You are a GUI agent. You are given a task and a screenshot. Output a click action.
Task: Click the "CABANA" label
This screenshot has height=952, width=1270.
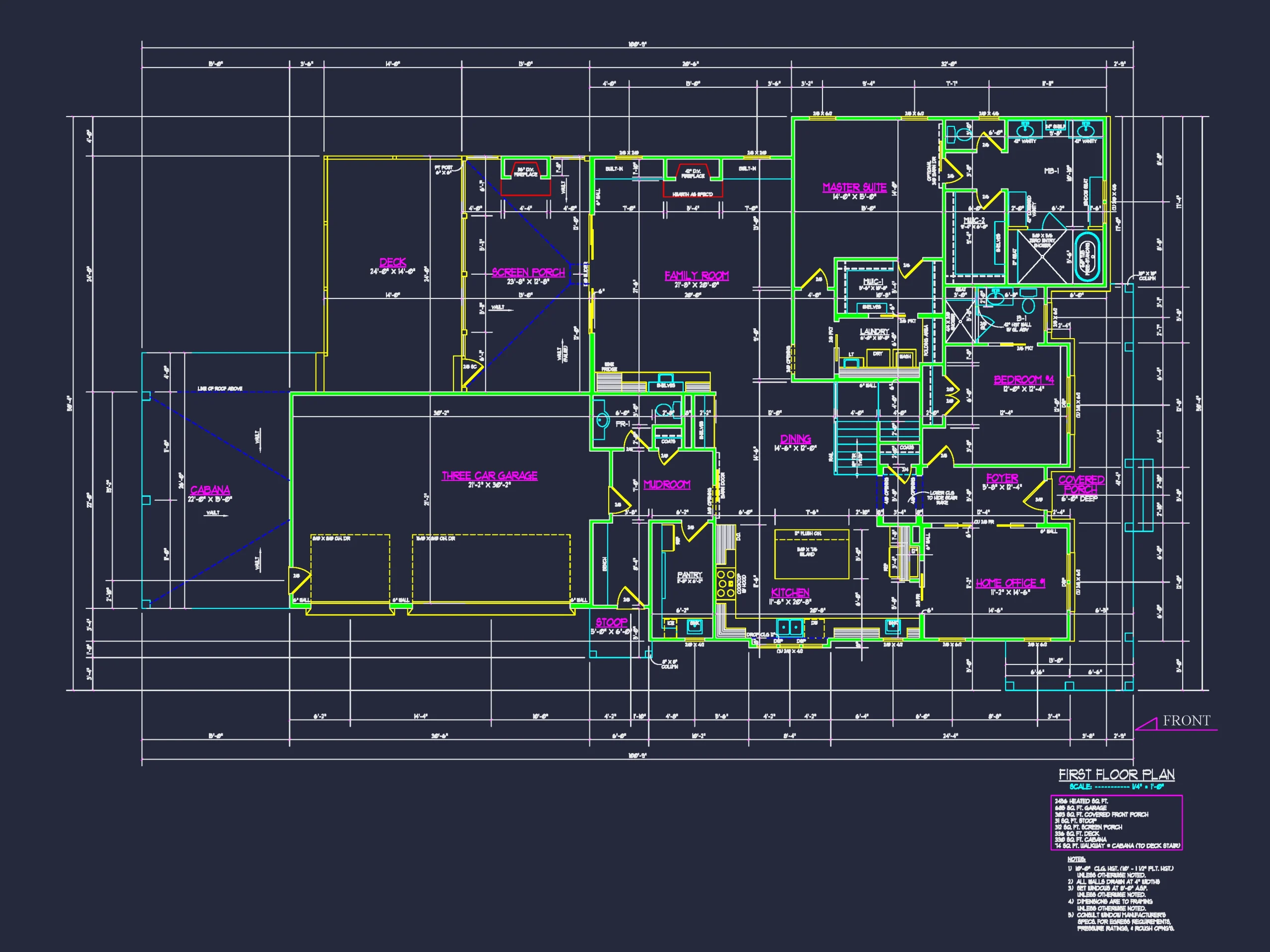point(210,490)
